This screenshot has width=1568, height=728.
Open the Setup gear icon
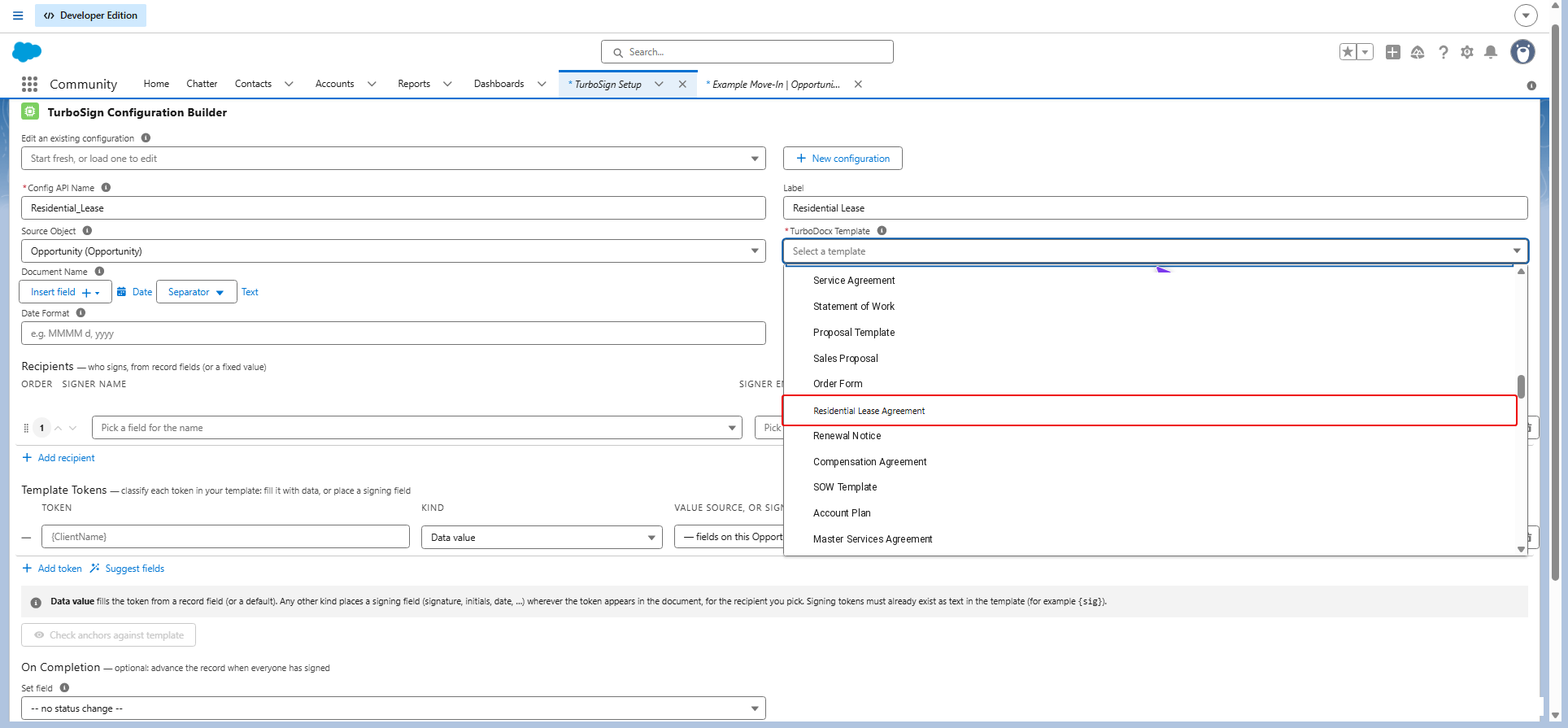[1467, 52]
